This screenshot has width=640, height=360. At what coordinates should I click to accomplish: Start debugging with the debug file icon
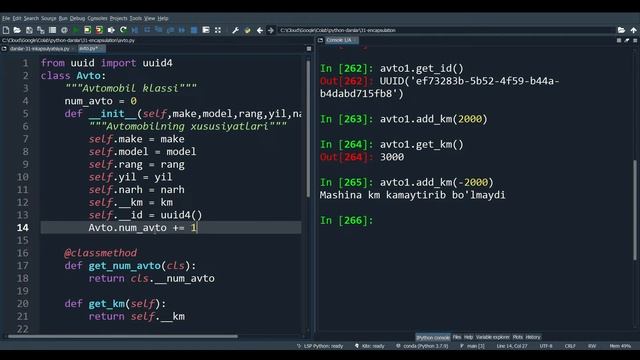[x=135, y=30]
